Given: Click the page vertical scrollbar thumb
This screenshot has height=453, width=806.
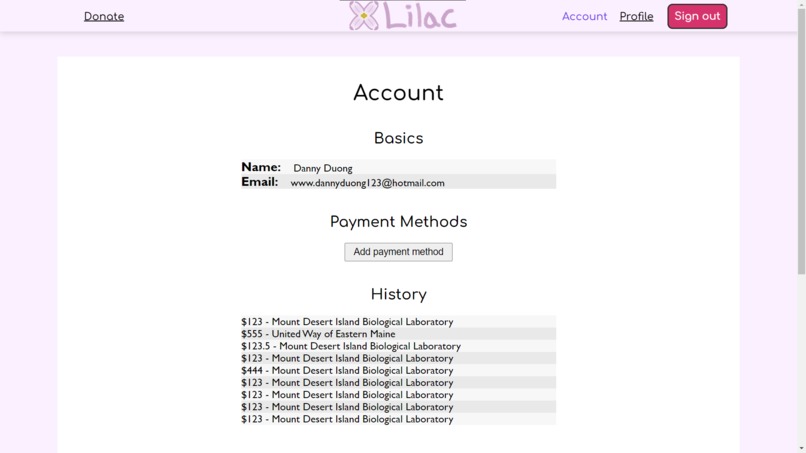Looking at the screenshot, I should pos(801,139).
